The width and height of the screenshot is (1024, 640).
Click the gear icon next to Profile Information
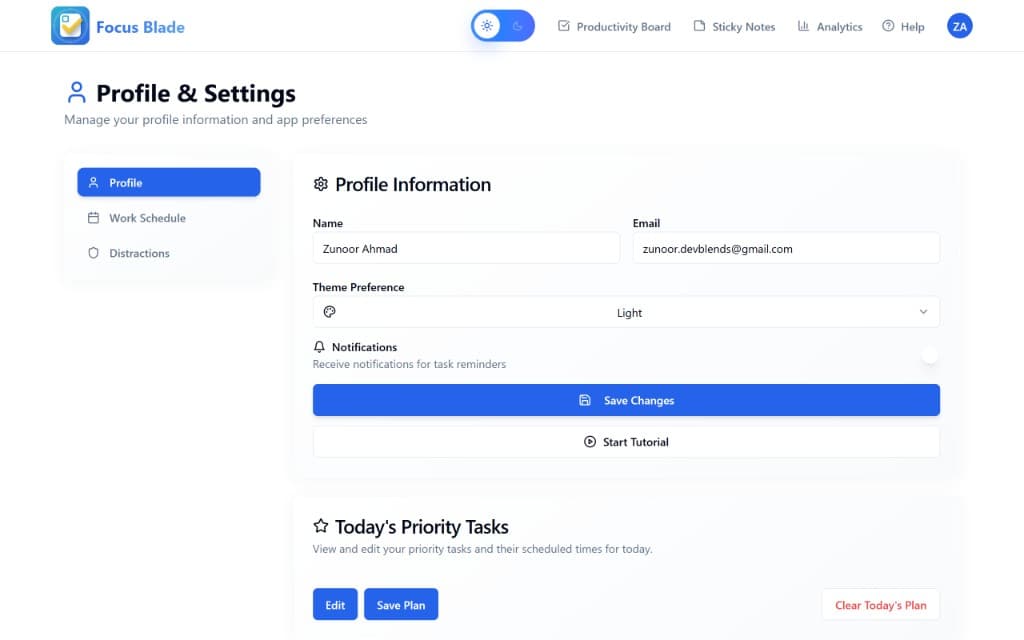[x=321, y=184]
